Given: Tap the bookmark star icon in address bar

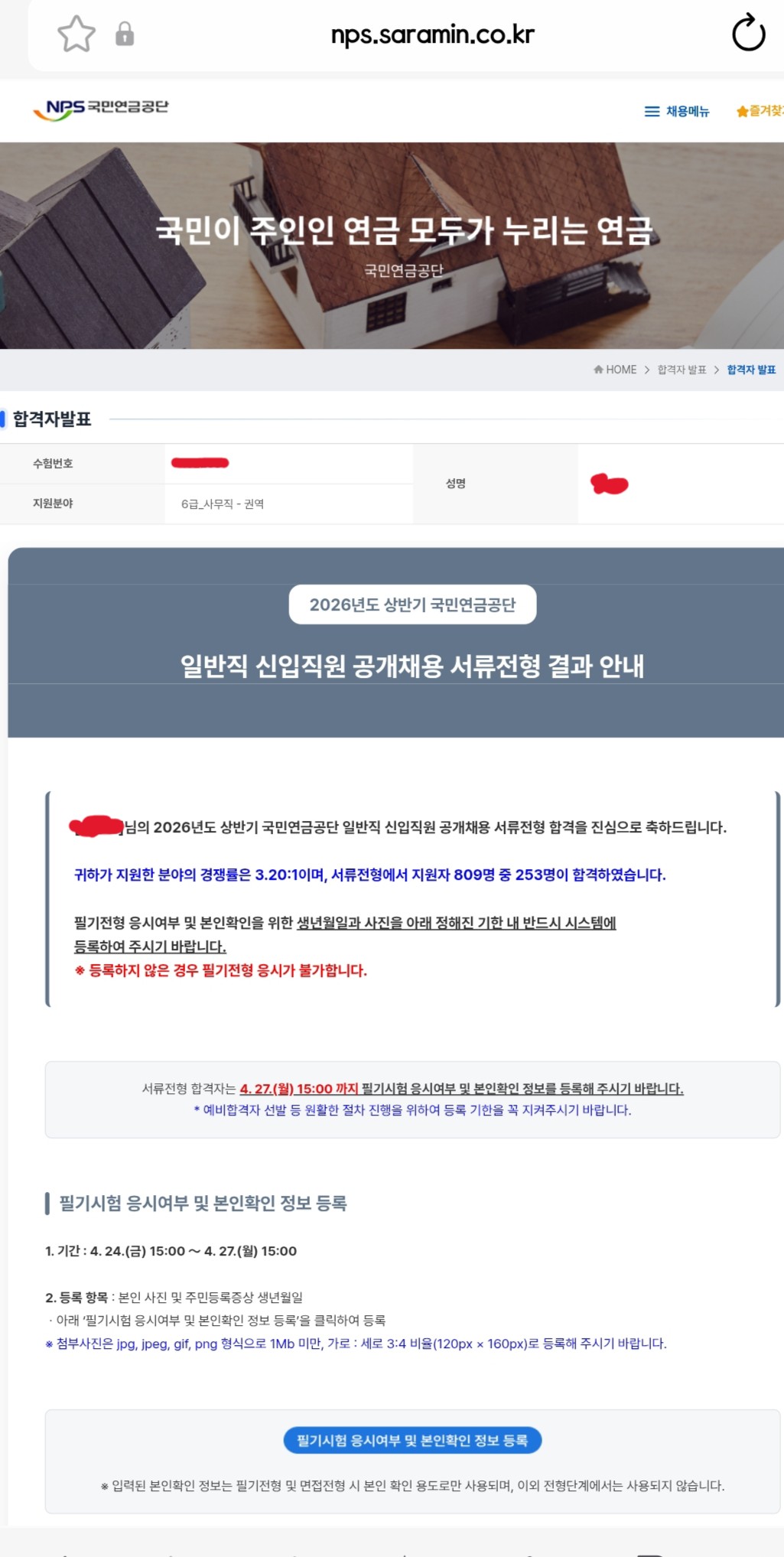Looking at the screenshot, I should point(76,34).
